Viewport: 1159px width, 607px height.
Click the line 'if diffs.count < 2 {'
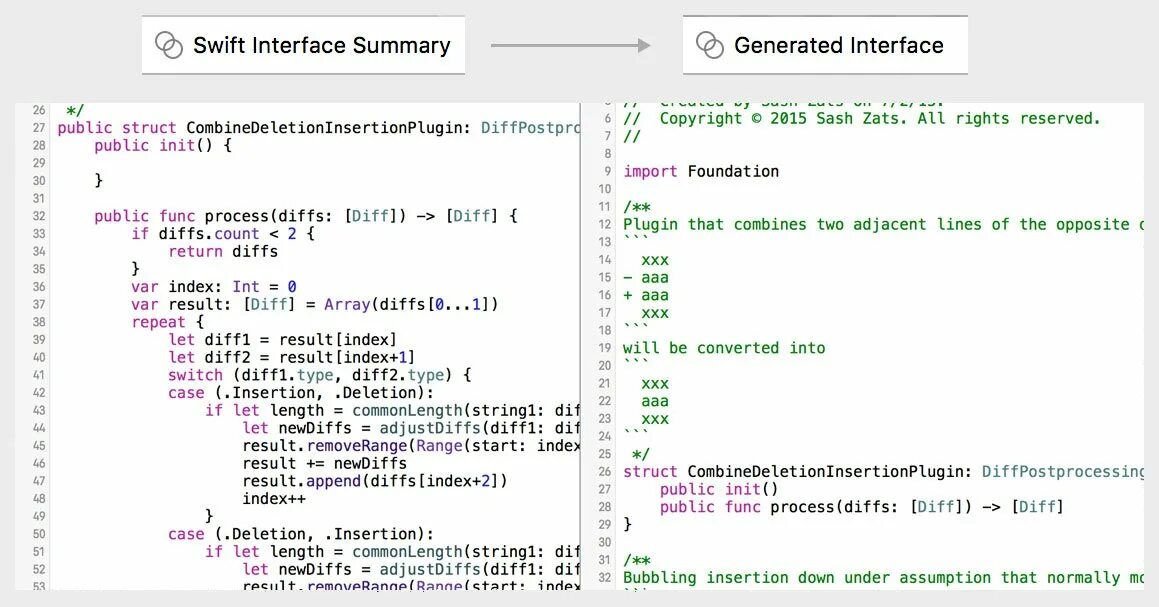click(x=223, y=234)
